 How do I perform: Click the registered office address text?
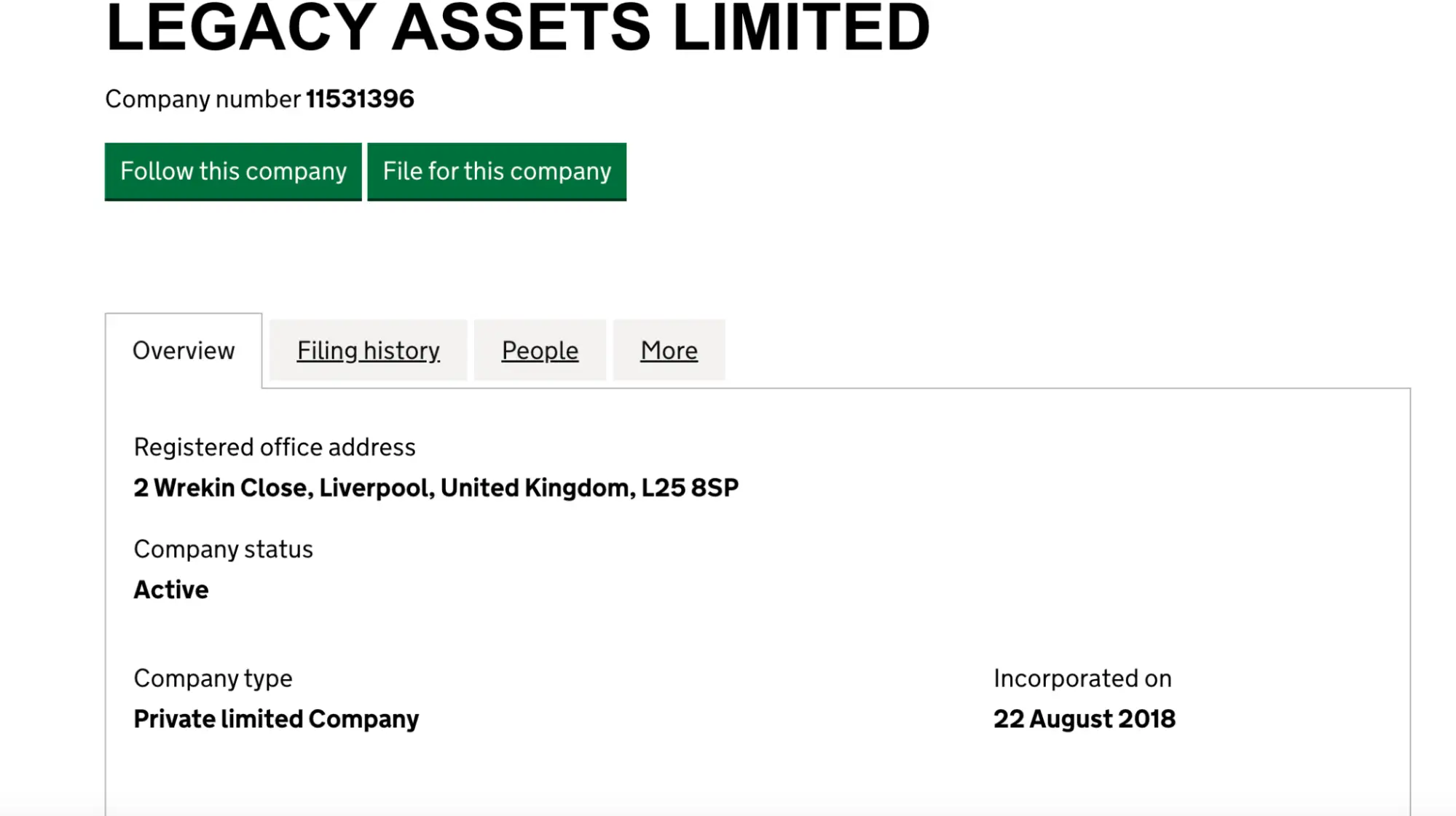tap(436, 486)
